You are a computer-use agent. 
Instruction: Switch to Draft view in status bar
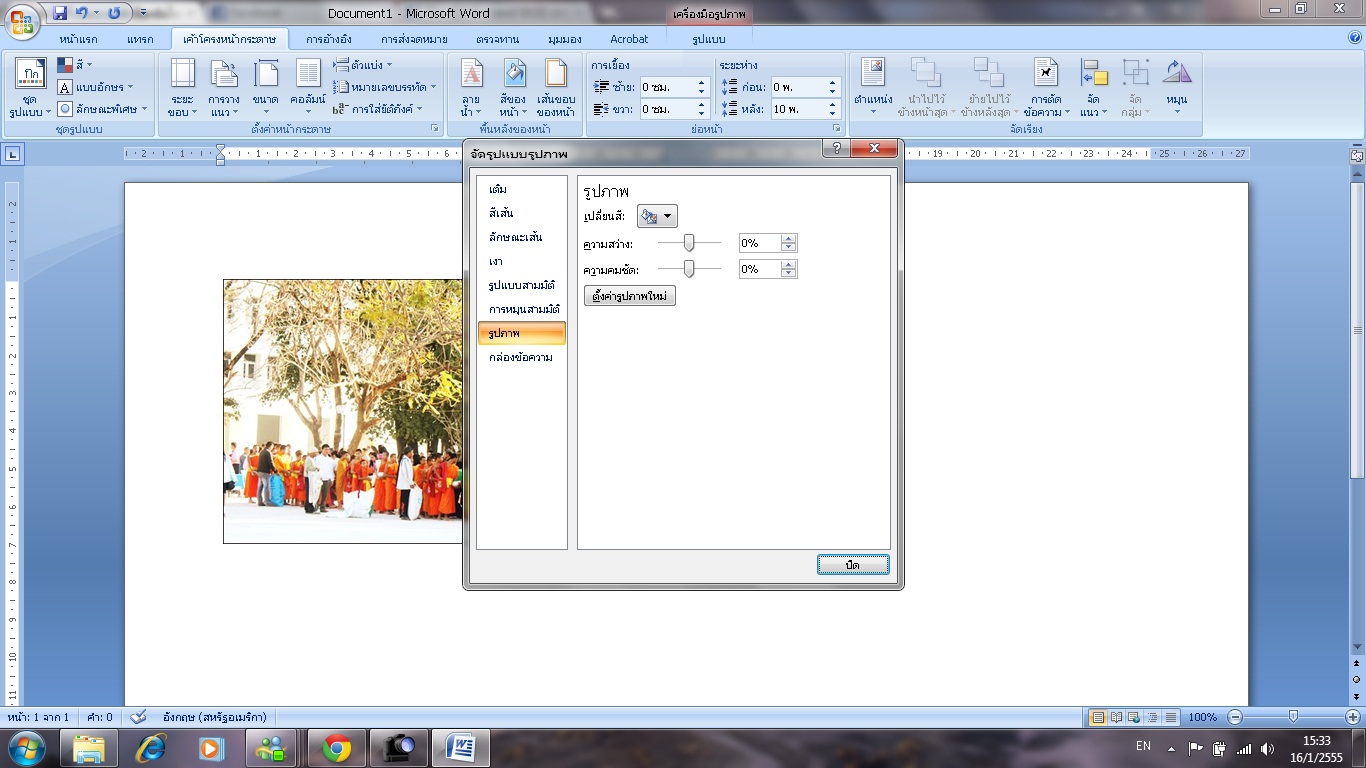tap(1170, 717)
